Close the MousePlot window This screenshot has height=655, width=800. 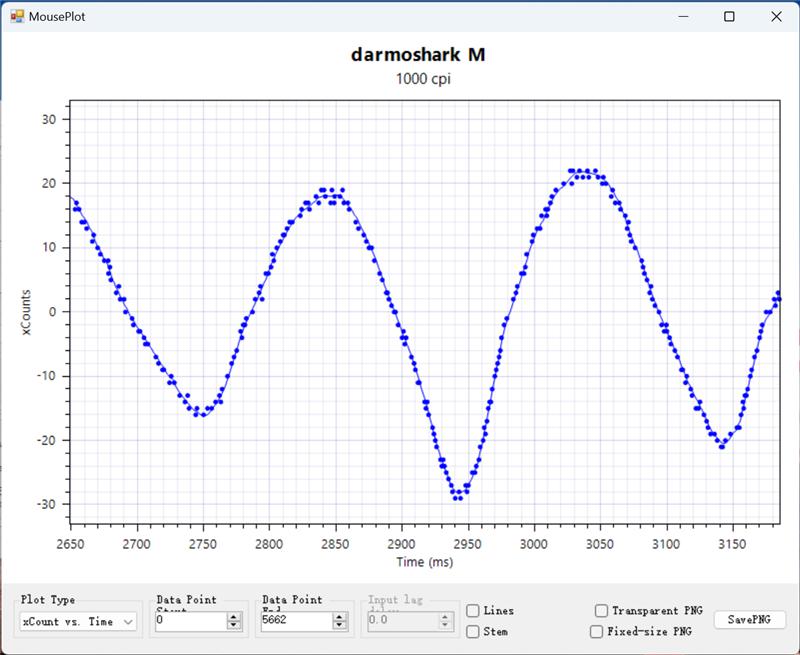coord(776,16)
